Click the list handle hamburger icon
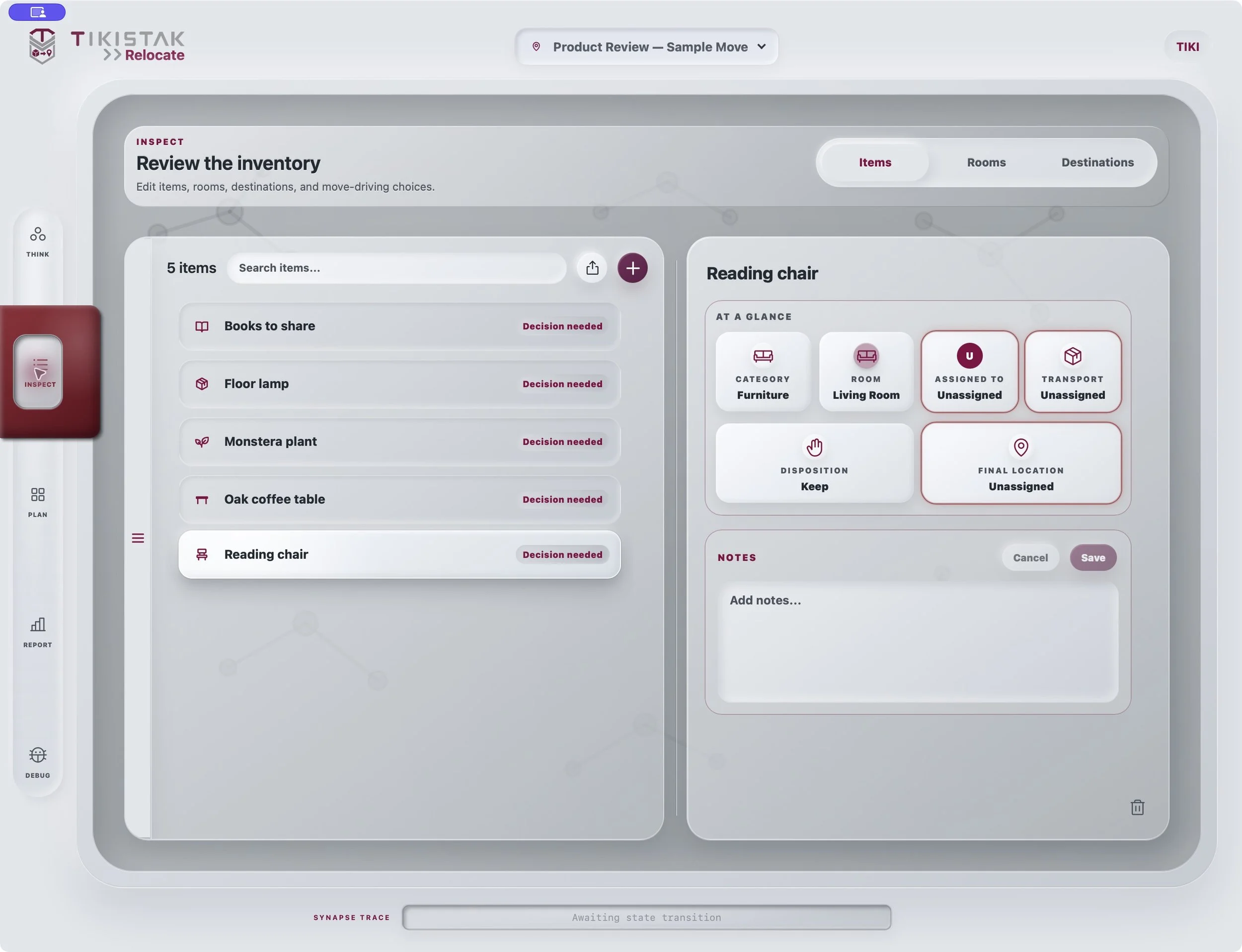1242x952 pixels. [x=138, y=538]
